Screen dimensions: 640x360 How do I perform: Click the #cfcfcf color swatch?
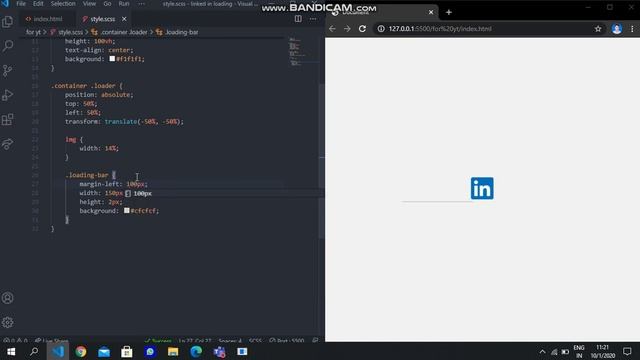127,211
